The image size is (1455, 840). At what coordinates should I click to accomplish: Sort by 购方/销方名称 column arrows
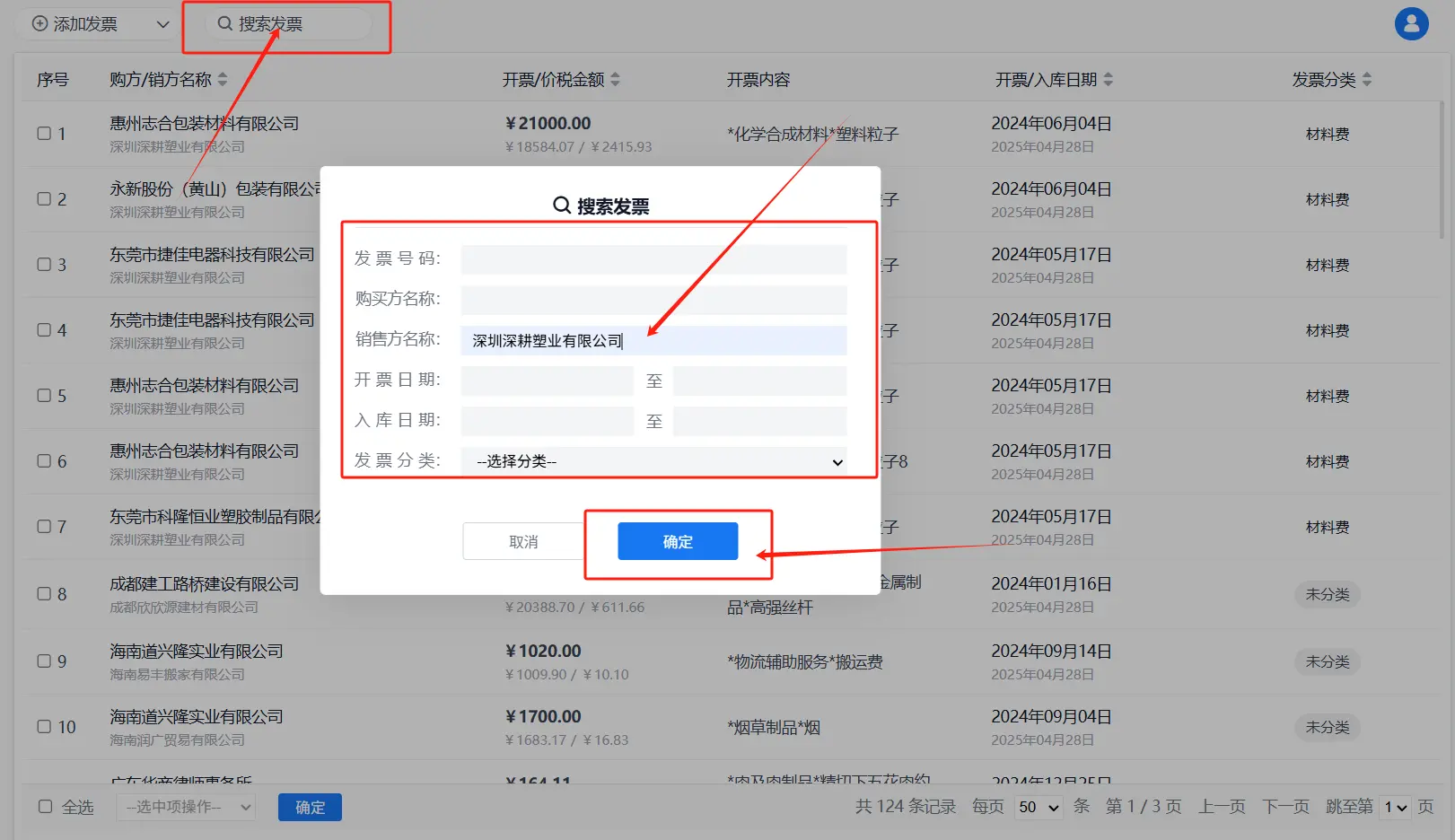223,80
